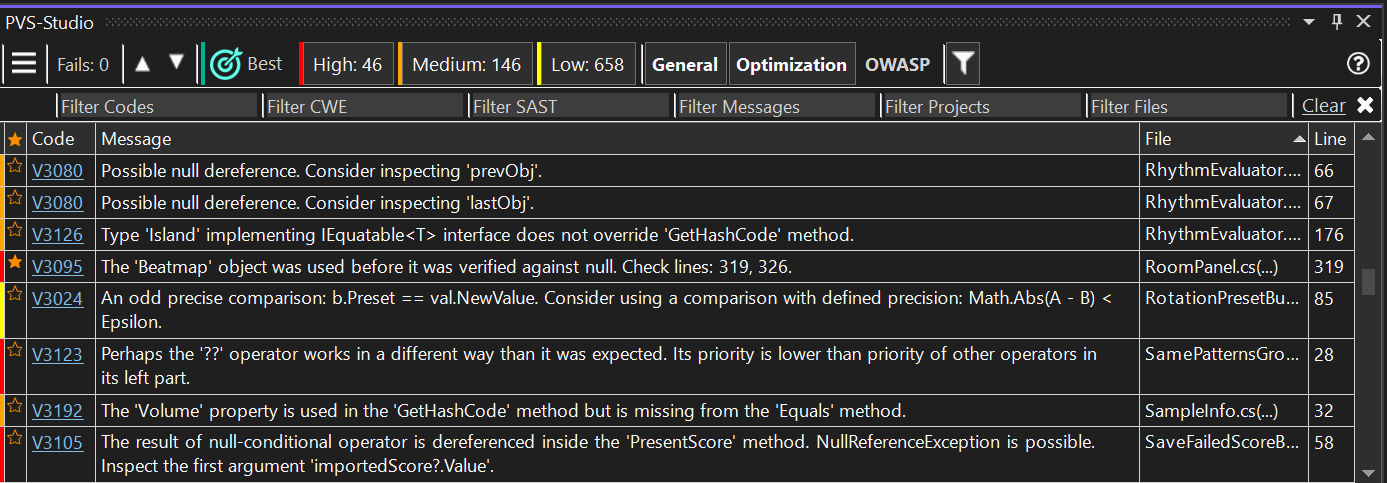Clear all filters with the X icon
The width and height of the screenshot is (1387, 483).
[x=1365, y=105]
